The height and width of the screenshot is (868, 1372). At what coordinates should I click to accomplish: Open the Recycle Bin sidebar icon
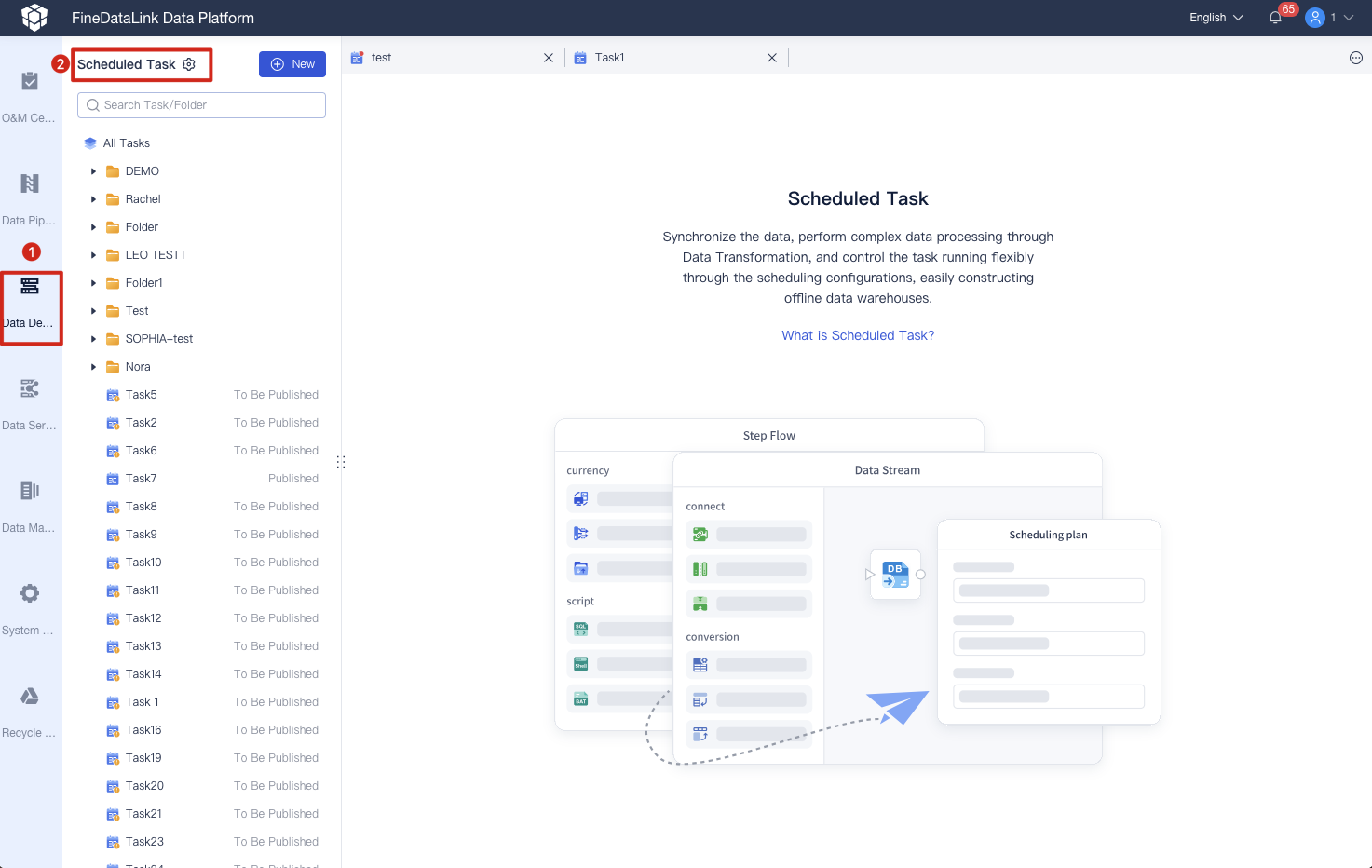pyautogui.click(x=30, y=696)
